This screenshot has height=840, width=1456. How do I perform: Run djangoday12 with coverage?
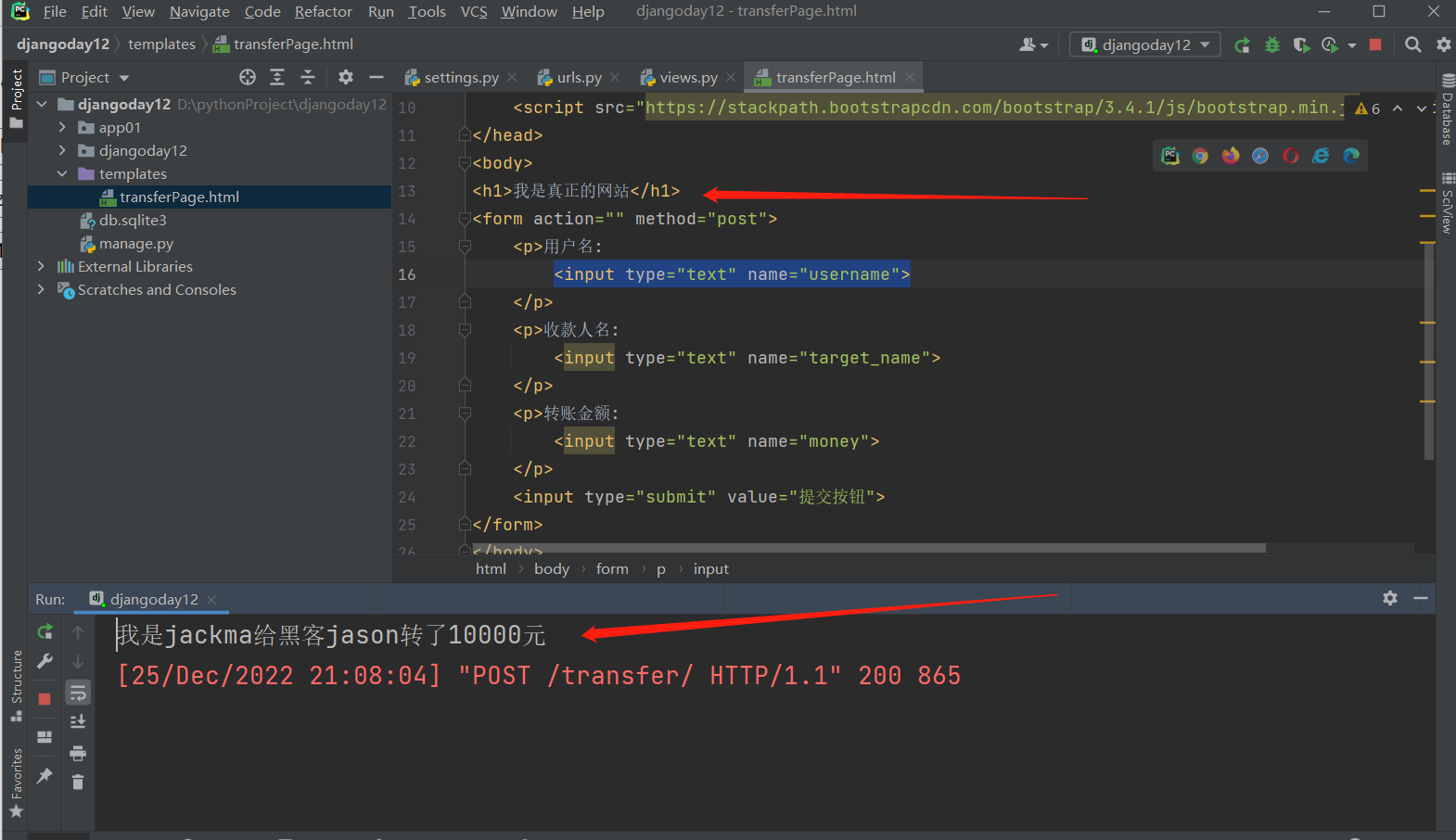click(x=1301, y=45)
